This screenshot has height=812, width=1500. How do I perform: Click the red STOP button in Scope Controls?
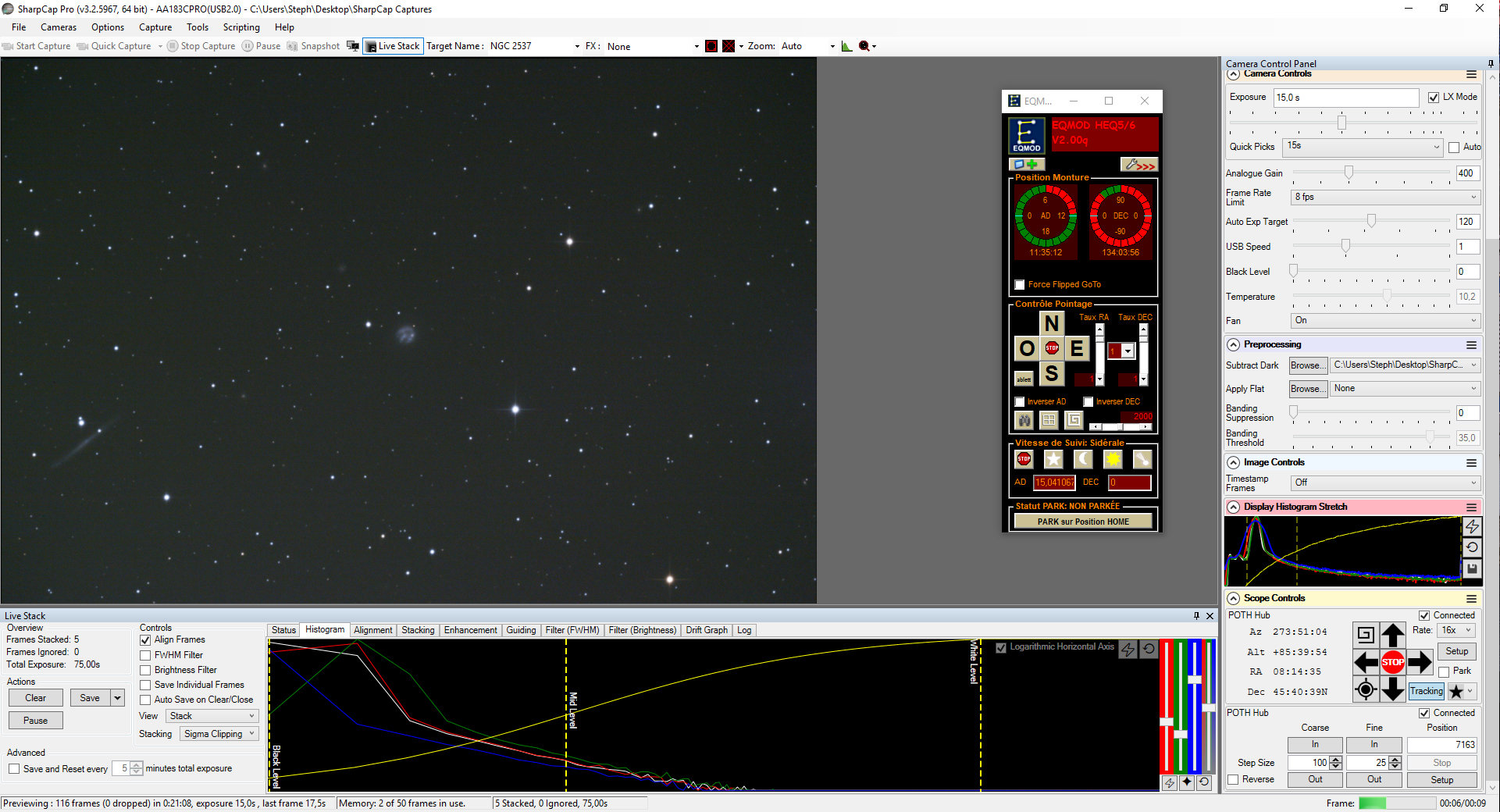[x=1392, y=662]
